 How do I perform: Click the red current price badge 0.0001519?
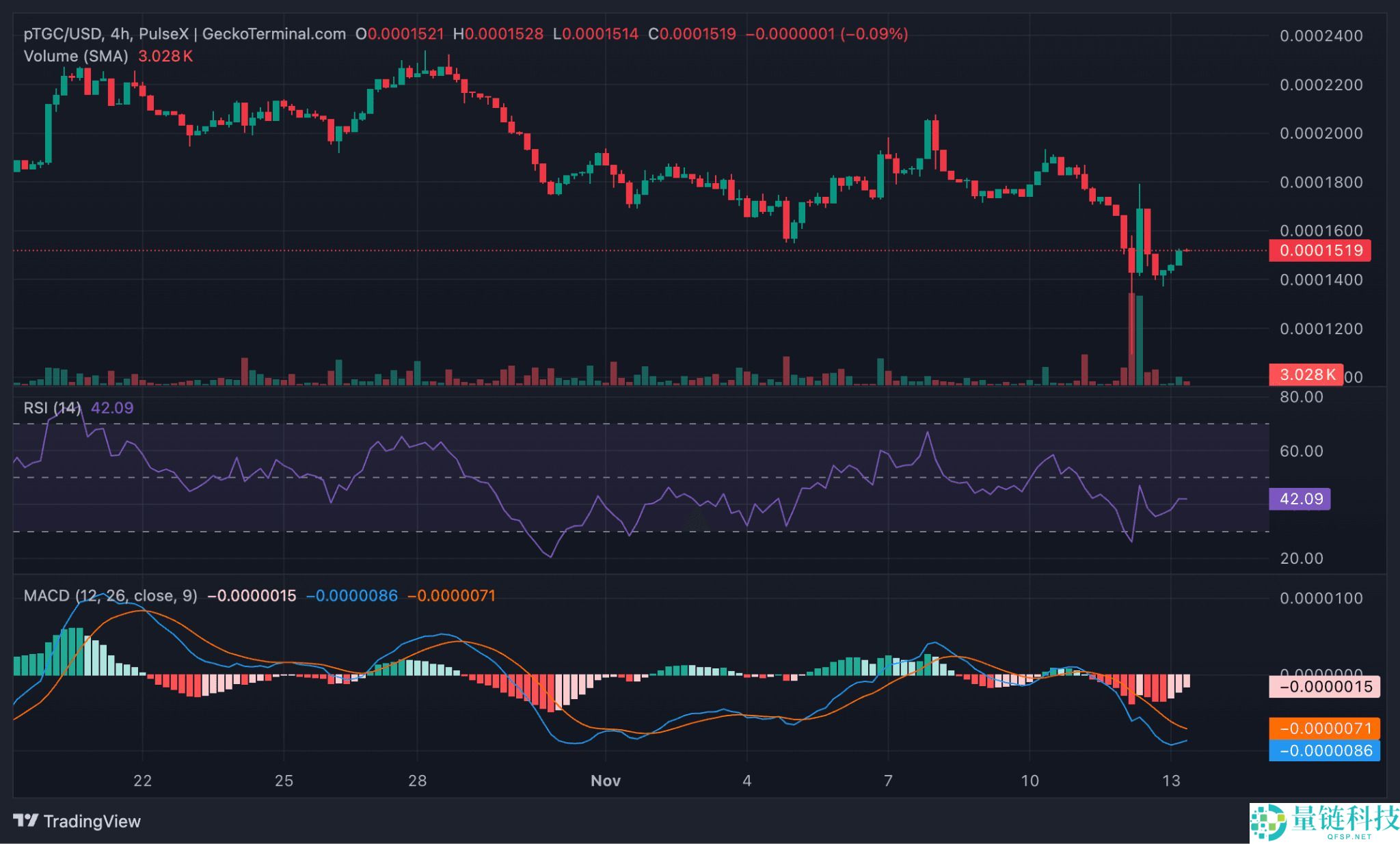pyautogui.click(x=1321, y=250)
